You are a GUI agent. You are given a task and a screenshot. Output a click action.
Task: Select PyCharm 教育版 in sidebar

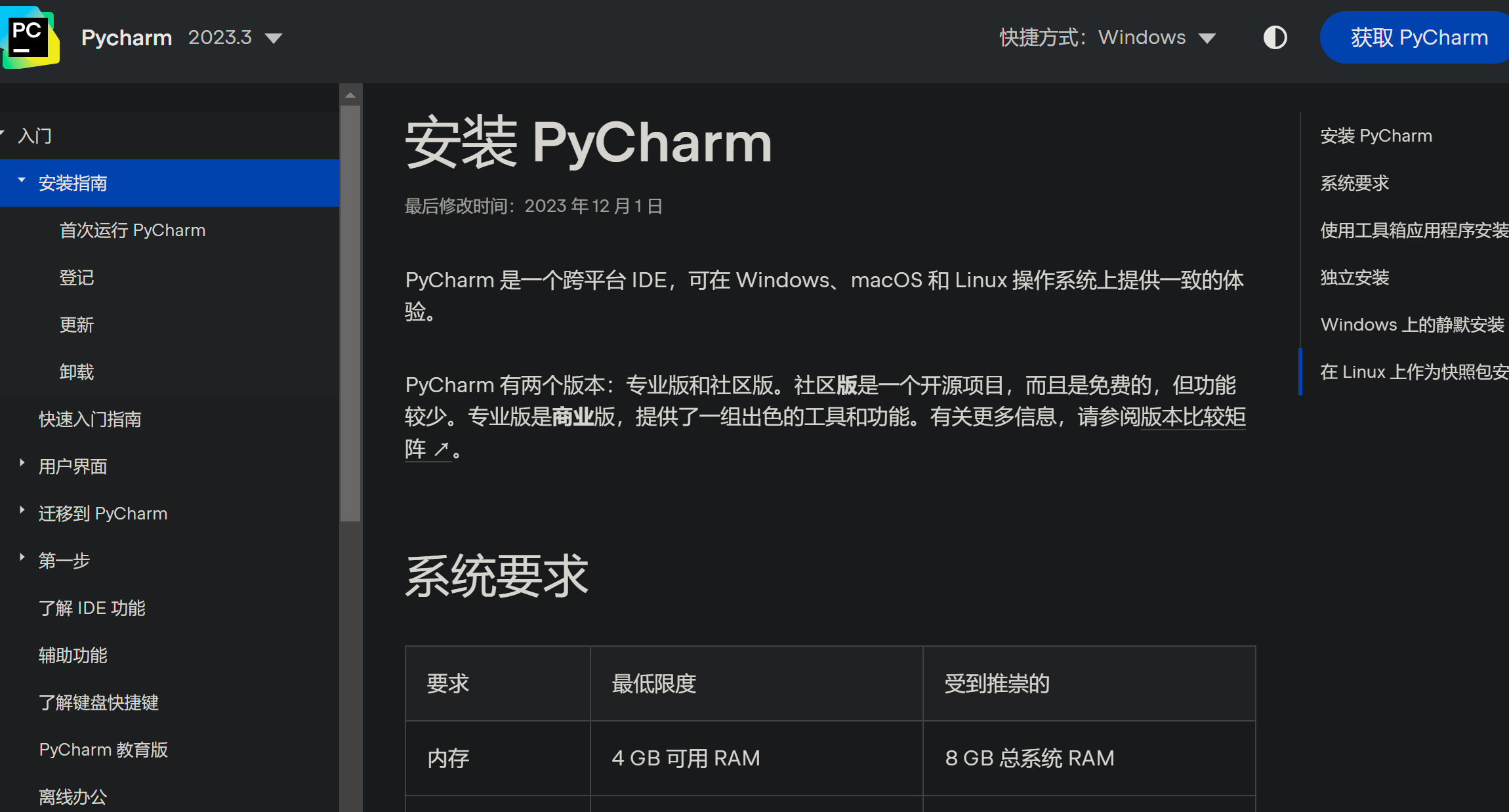(x=104, y=749)
